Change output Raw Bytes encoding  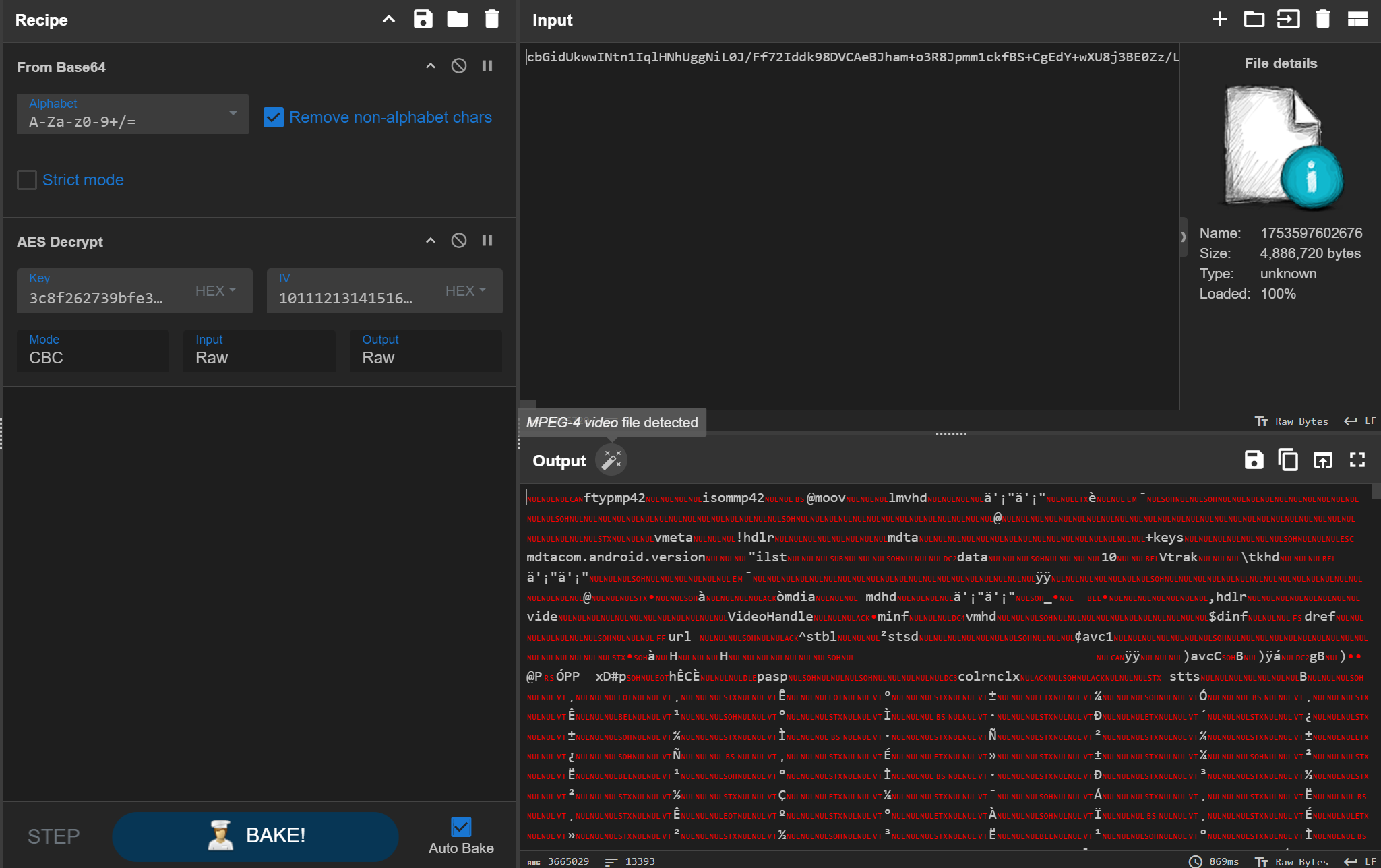[1291, 862]
